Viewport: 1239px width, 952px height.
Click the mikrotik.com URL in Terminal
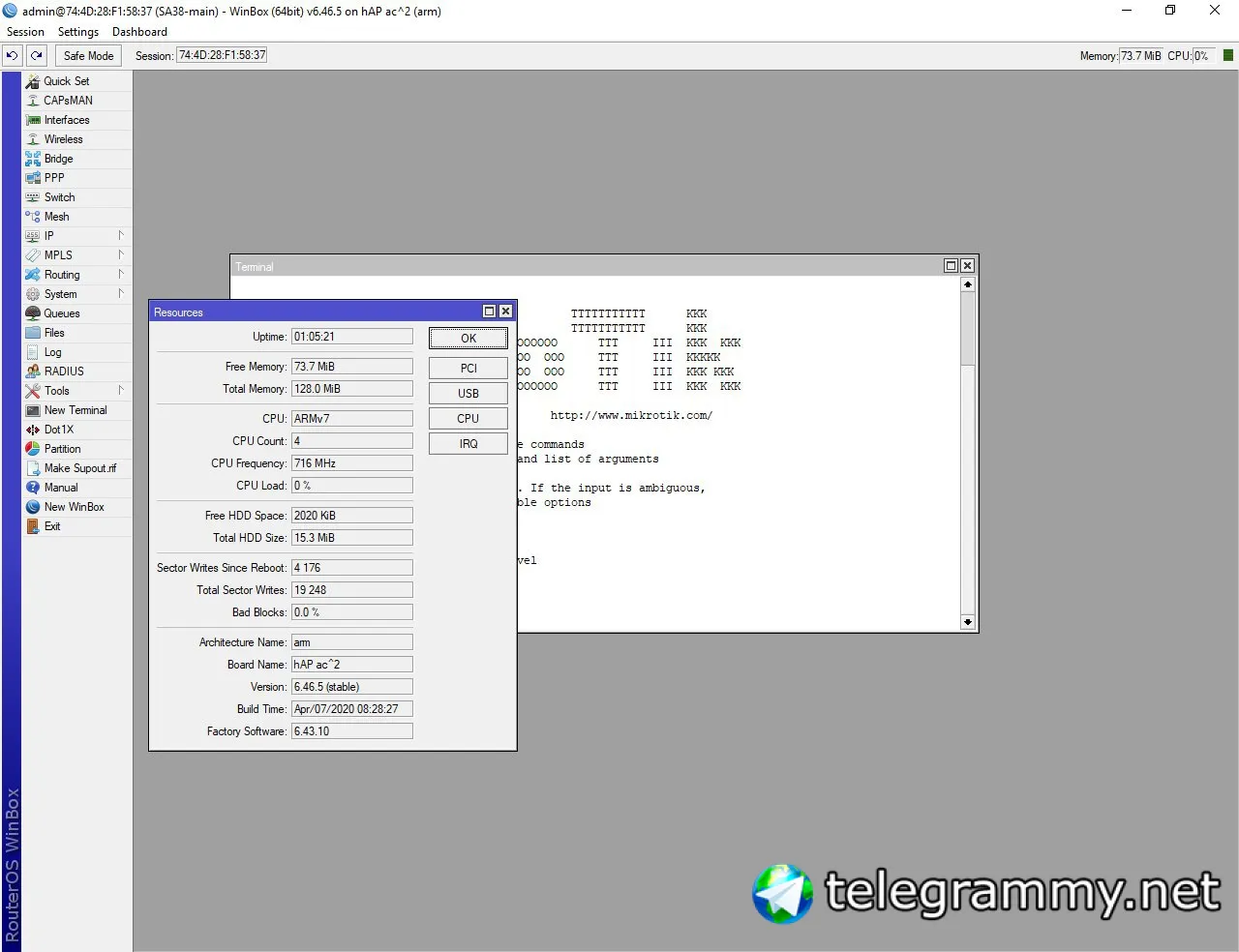(x=631, y=416)
